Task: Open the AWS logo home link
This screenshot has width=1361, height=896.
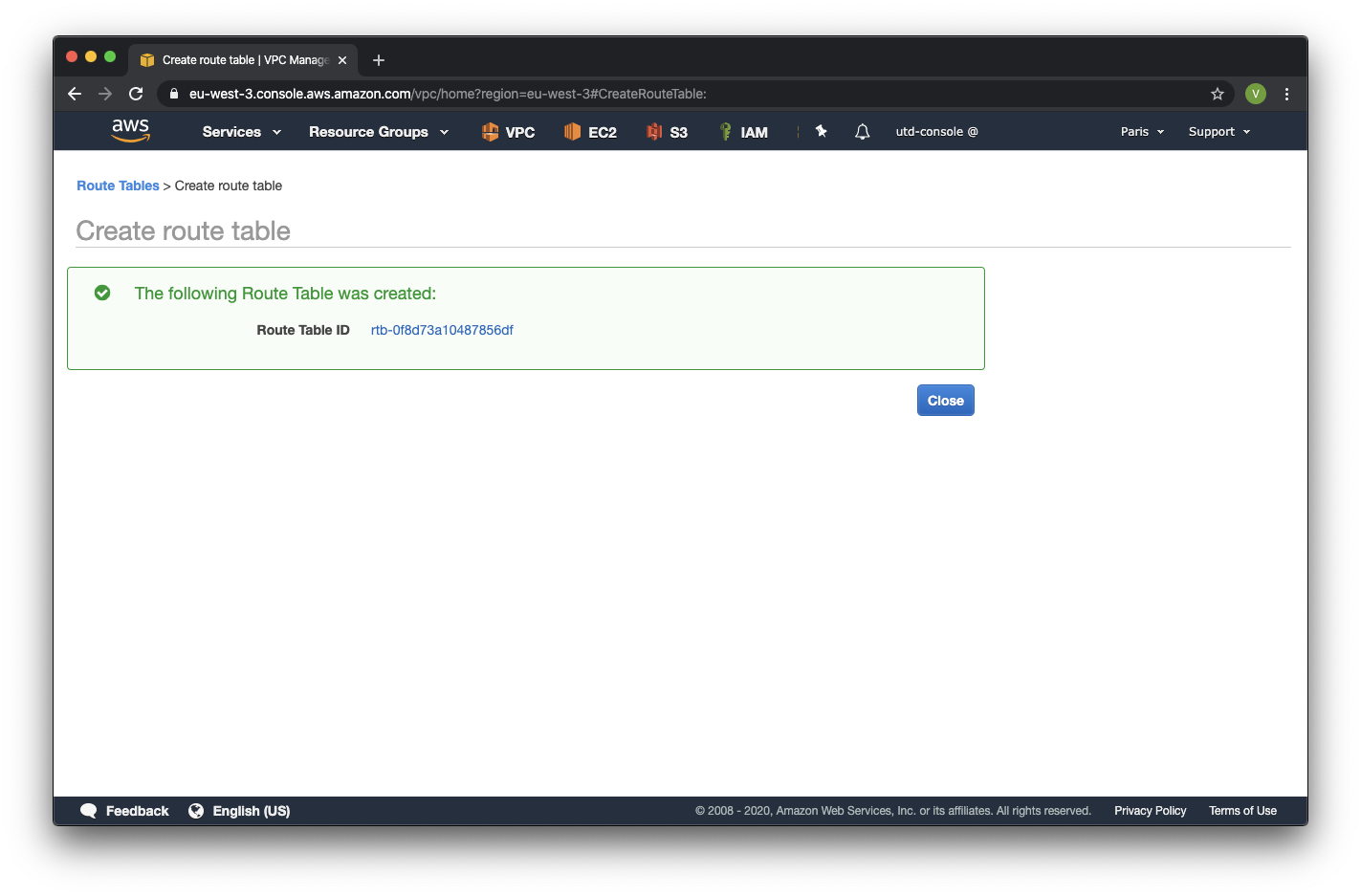Action: pos(131,131)
